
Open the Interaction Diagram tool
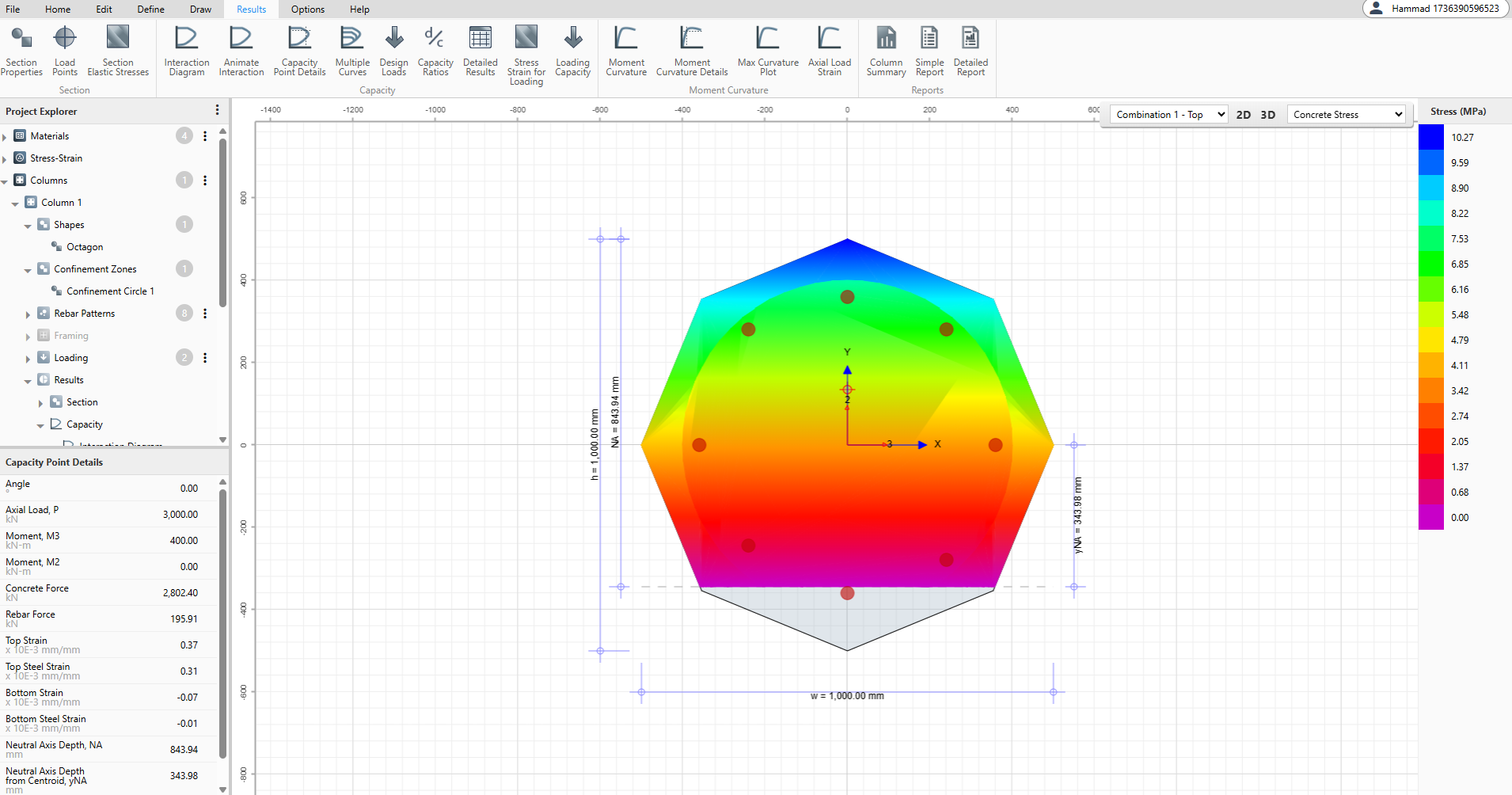coord(187,51)
